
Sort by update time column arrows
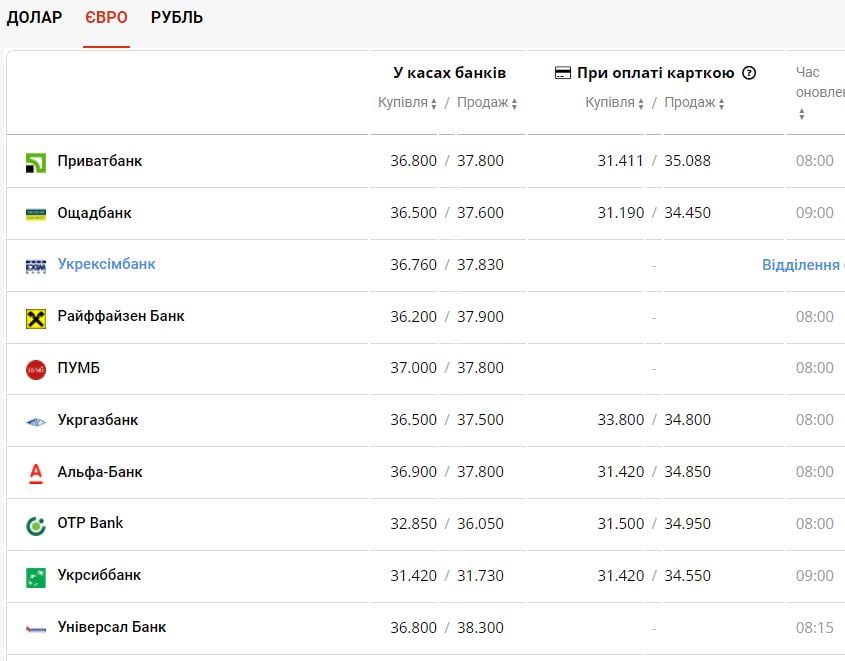(801, 115)
